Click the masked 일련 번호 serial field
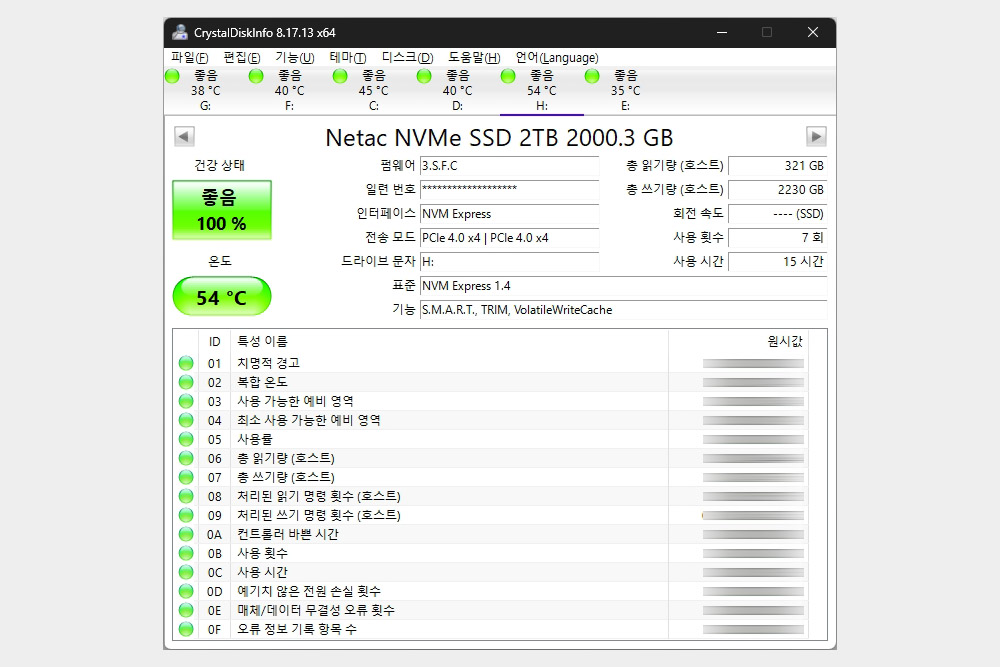The image size is (1000, 667). [x=509, y=189]
